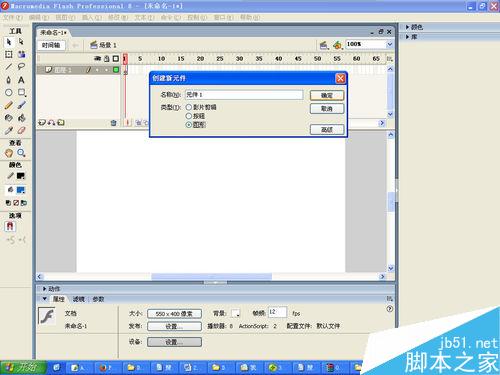Viewport: 500px width, 375px height.
Task: Switch to the 滤镜 tab
Action: tap(79, 299)
